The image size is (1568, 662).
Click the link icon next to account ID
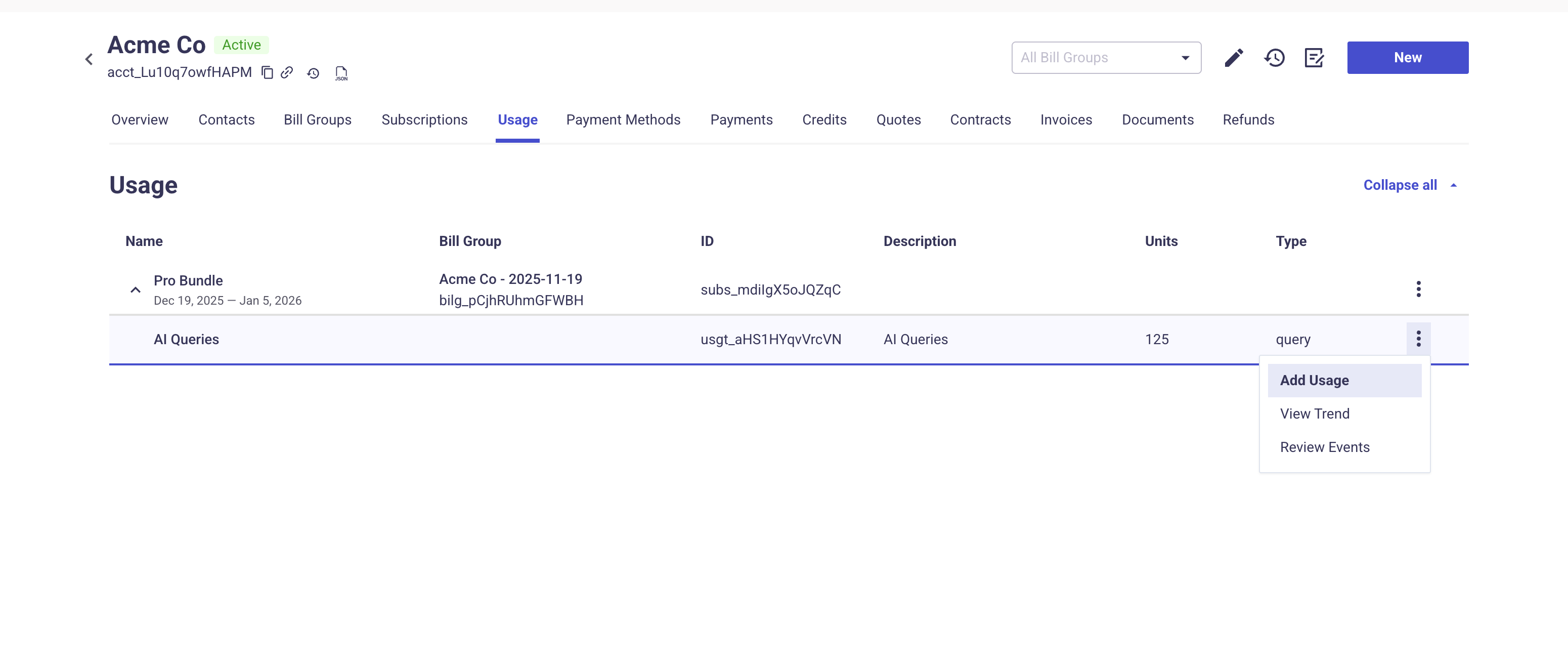287,72
